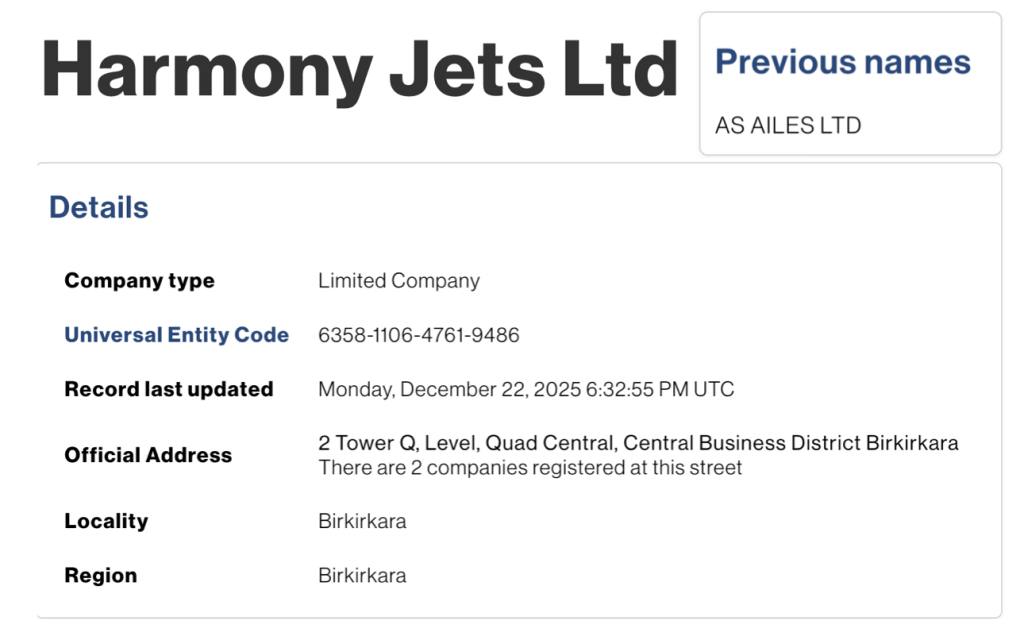This screenshot has height=640, width=1024.
Task: Click the Locality value Birkirkara
Action: click(x=362, y=521)
